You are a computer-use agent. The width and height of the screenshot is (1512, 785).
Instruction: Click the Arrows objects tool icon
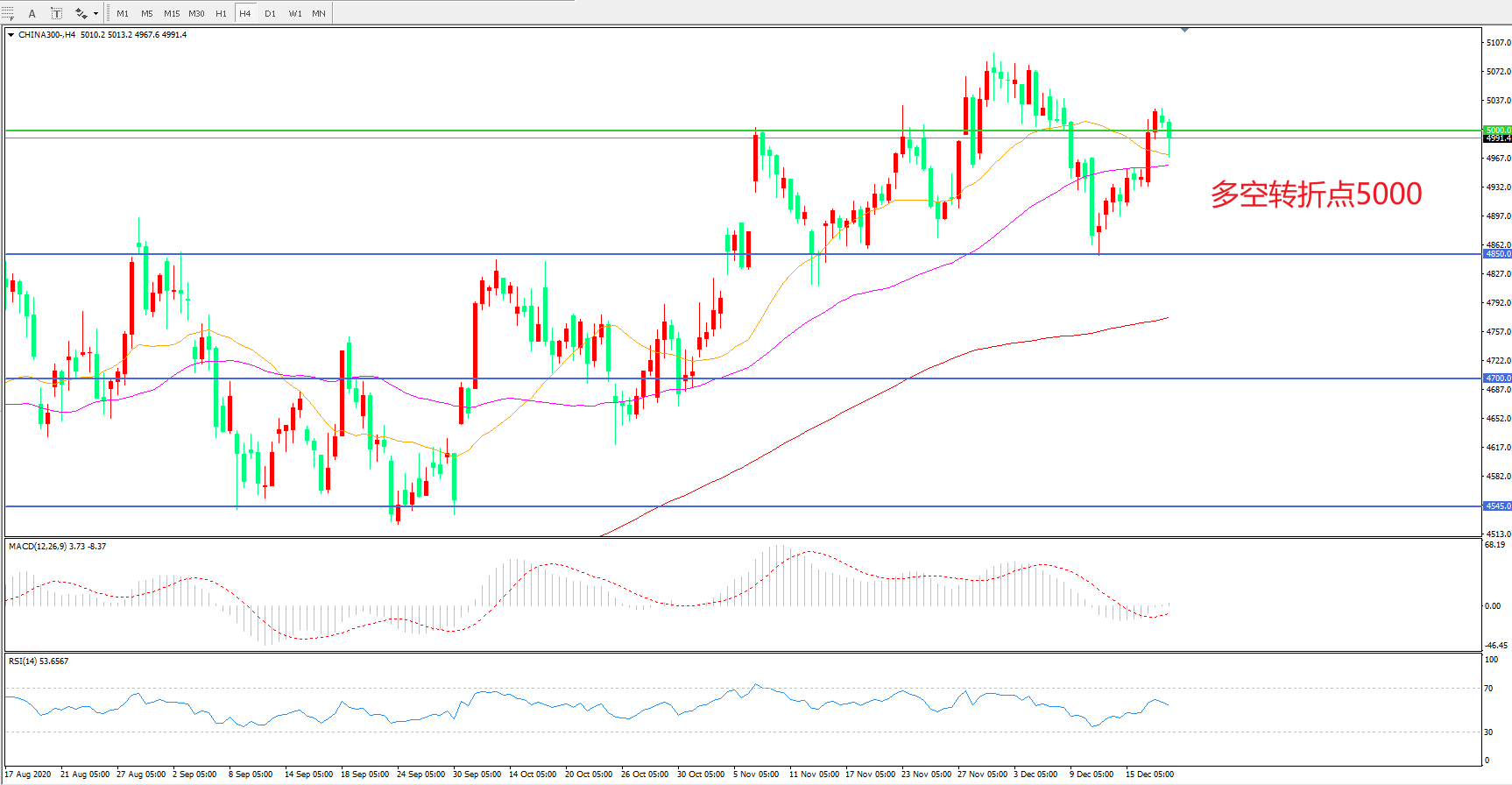point(81,13)
